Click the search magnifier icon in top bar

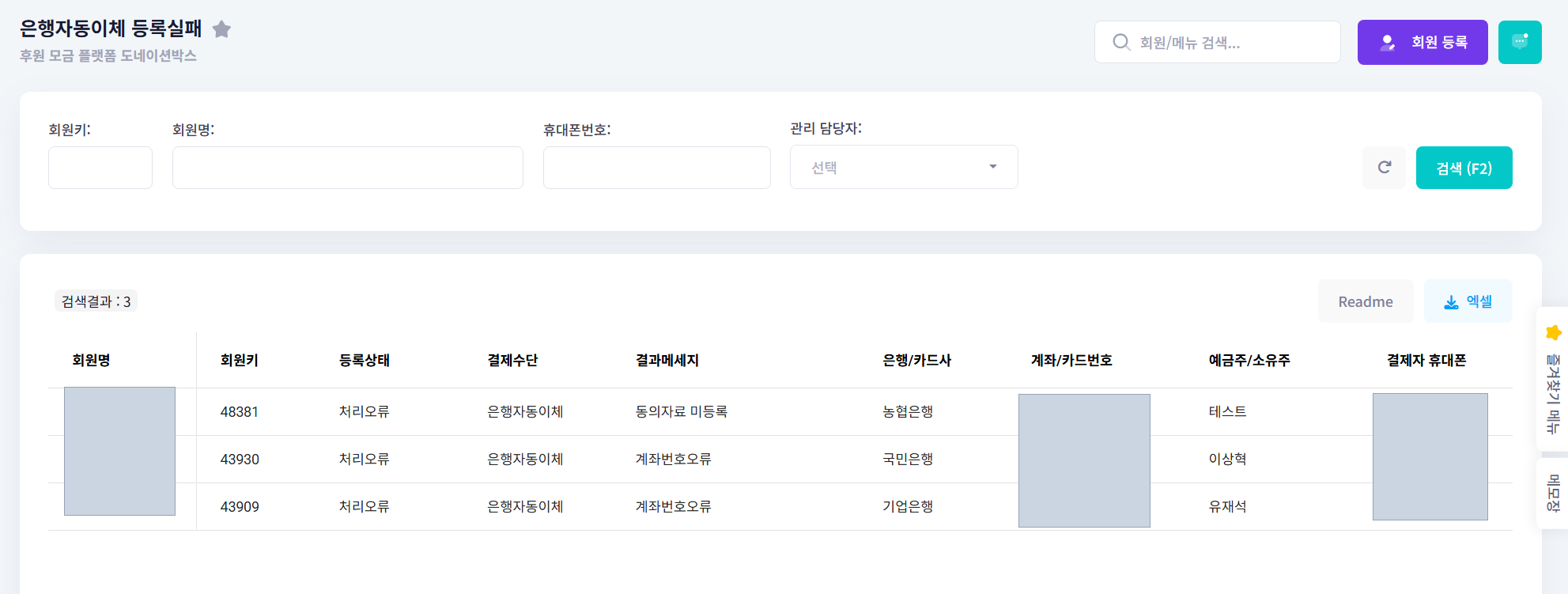click(1121, 42)
